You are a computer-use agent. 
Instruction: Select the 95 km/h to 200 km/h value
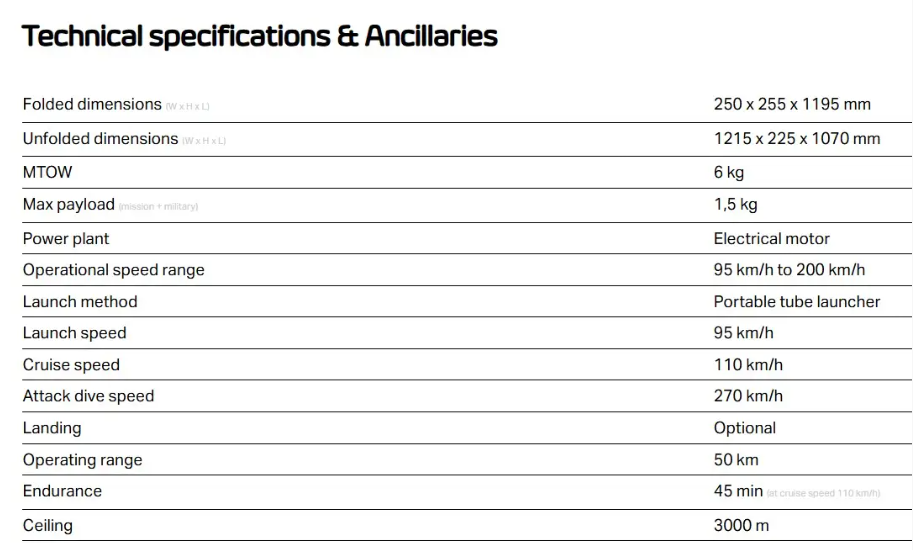tap(789, 269)
